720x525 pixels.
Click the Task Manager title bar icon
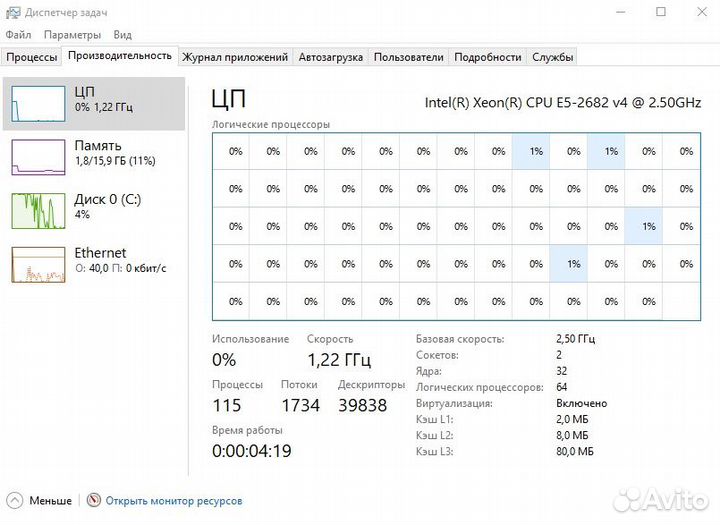[x=13, y=12]
